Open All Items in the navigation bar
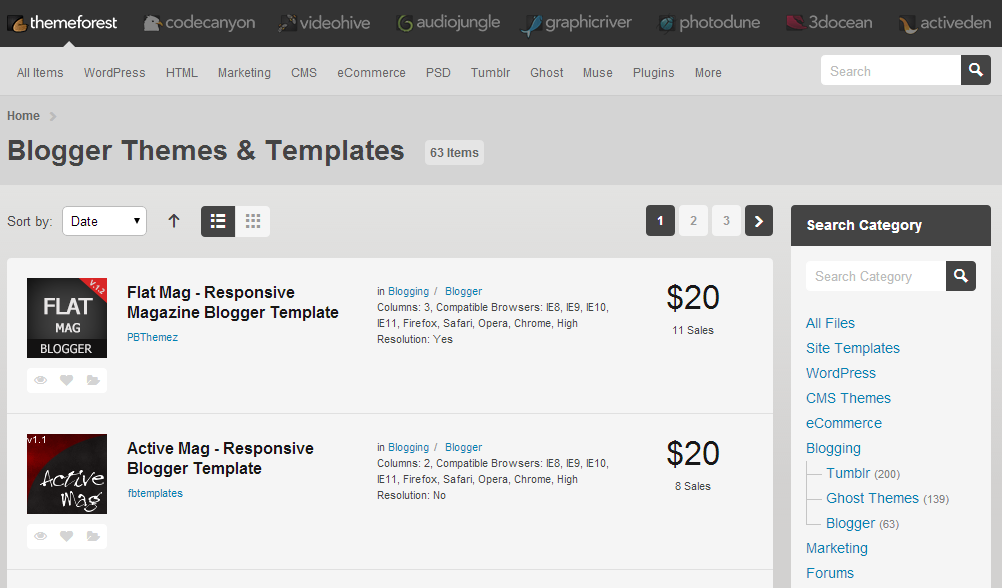The width and height of the screenshot is (1002, 588). [x=40, y=73]
